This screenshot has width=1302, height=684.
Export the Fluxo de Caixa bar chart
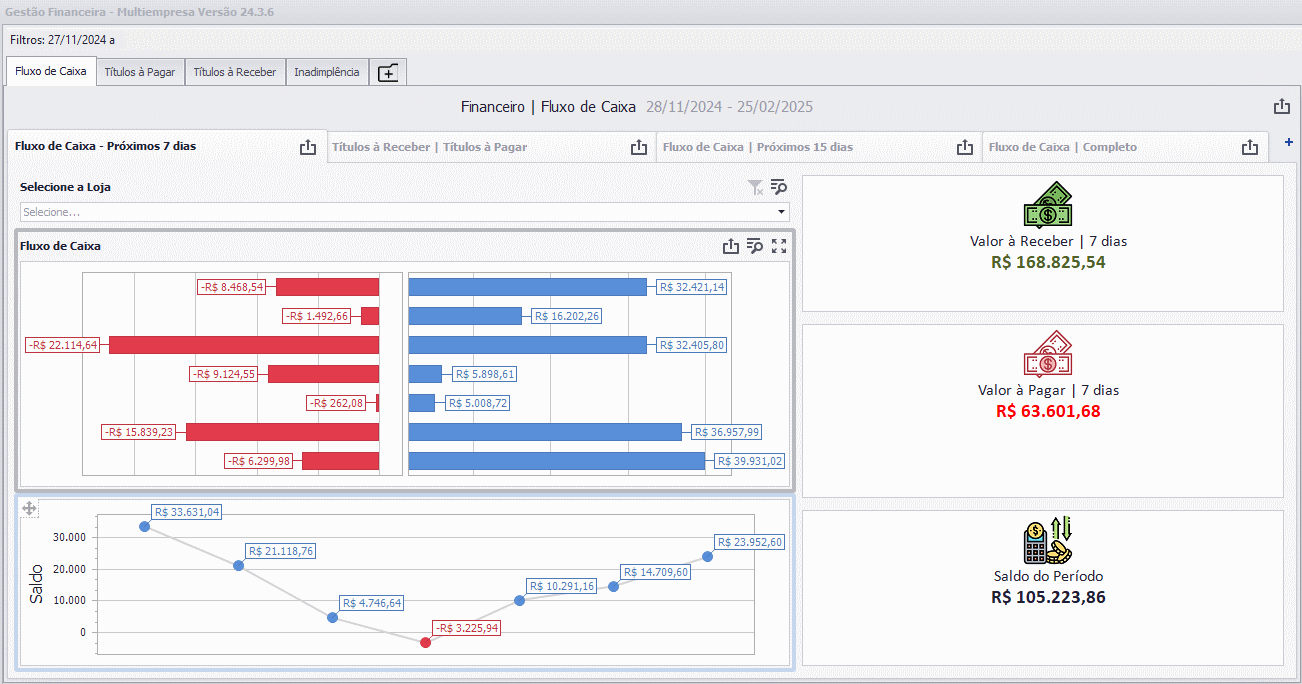[x=731, y=246]
